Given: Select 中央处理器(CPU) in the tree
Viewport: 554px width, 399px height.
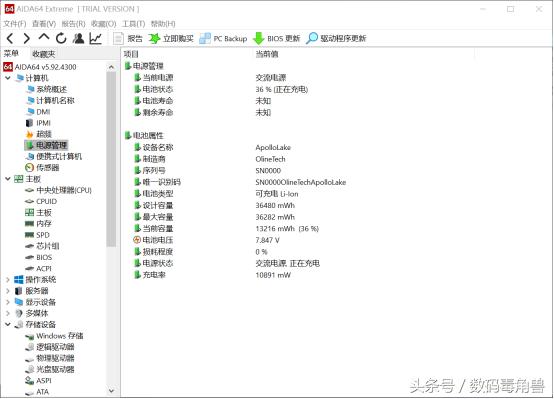Looking at the screenshot, I should pos(59,190).
